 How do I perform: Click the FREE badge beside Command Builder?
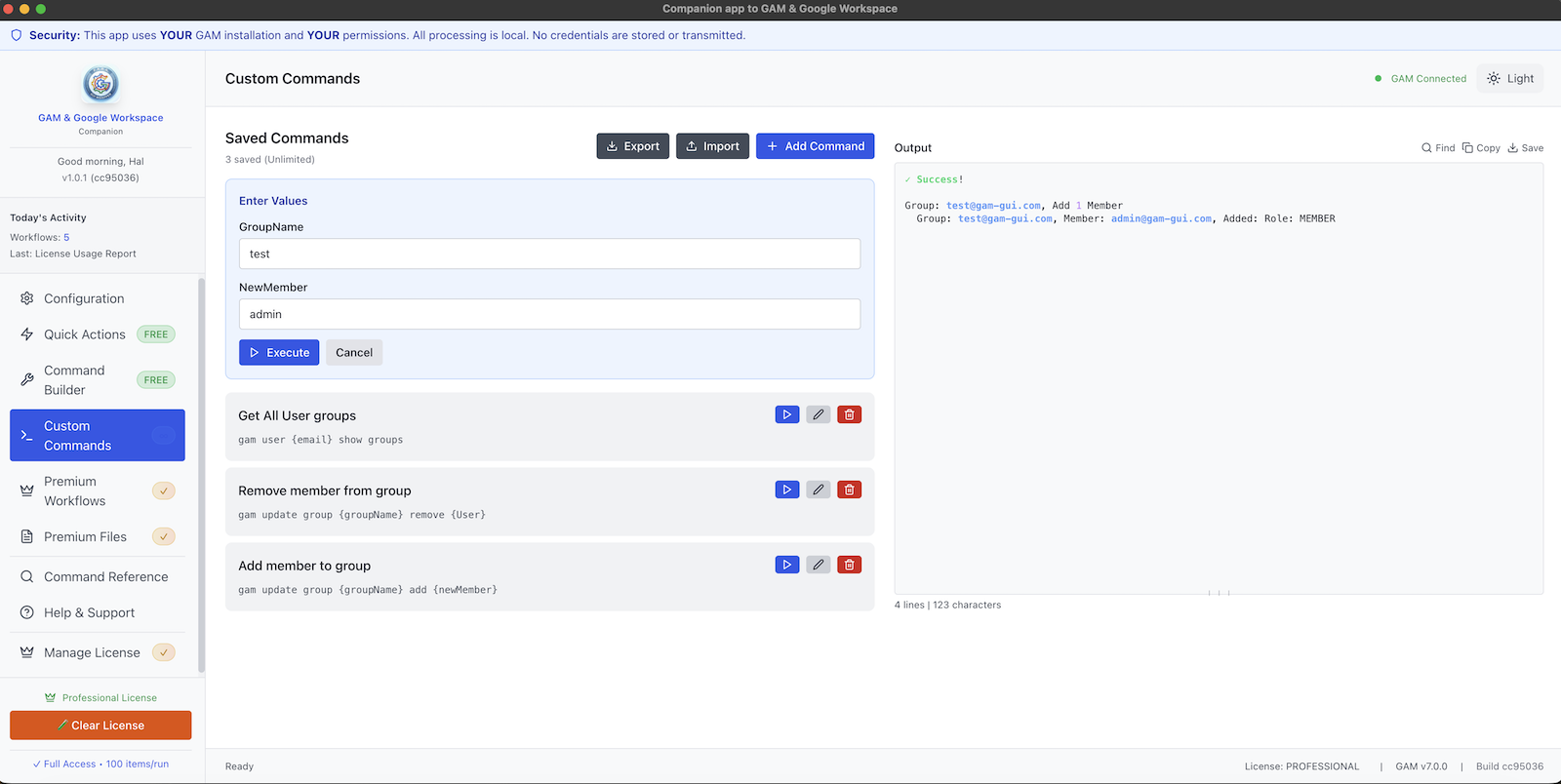(156, 380)
